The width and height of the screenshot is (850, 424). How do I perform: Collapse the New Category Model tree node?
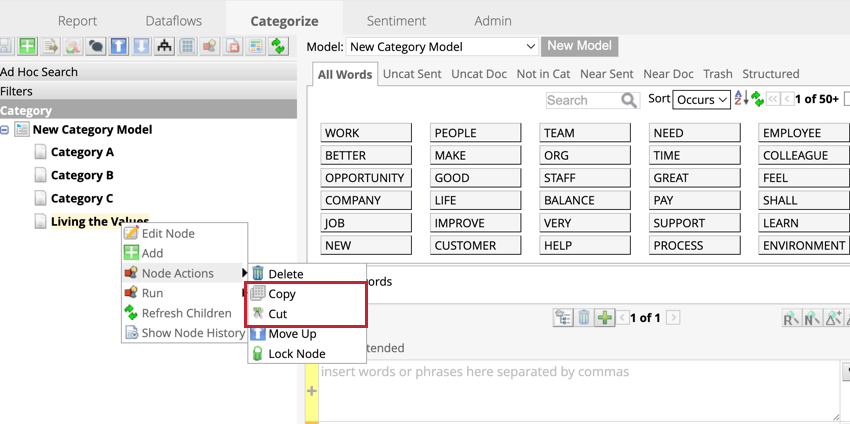point(5,130)
